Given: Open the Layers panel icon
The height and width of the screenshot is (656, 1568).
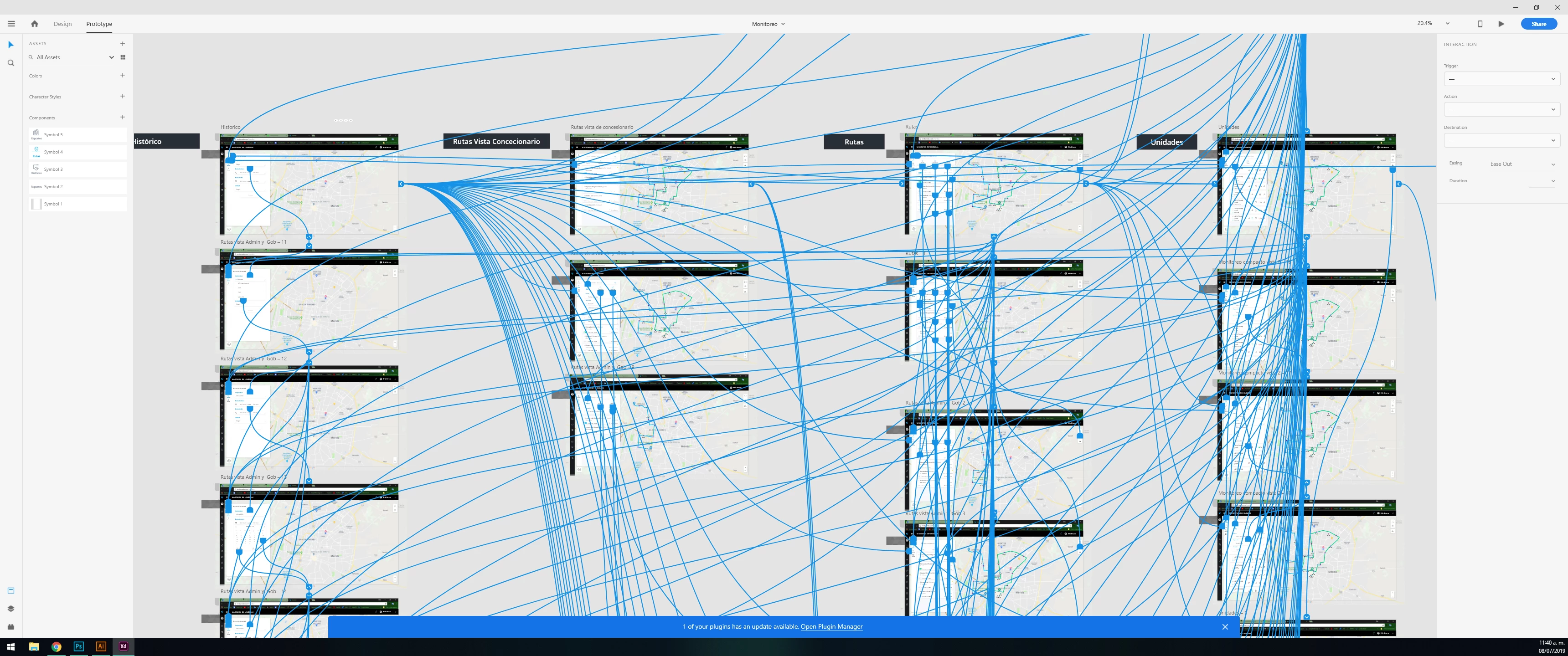Looking at the screenshot, I should (10, 609).
